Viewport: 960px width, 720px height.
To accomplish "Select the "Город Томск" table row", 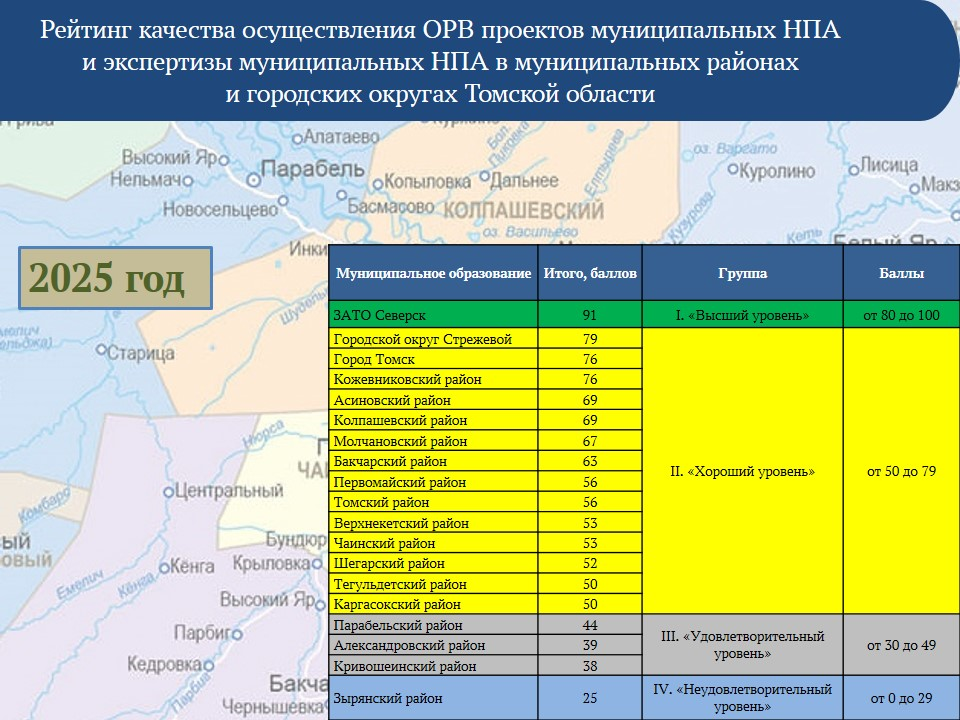I will point(433,360).
